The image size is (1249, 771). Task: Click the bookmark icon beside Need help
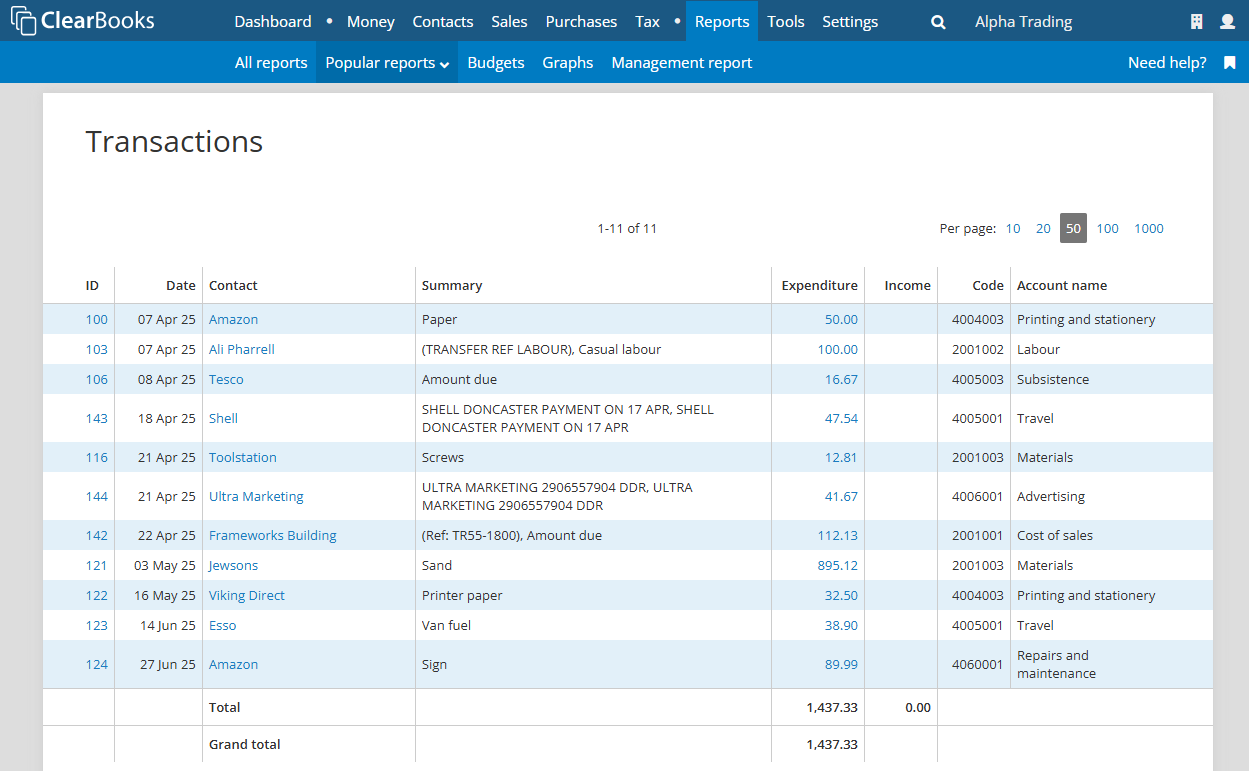(1230, 63)
